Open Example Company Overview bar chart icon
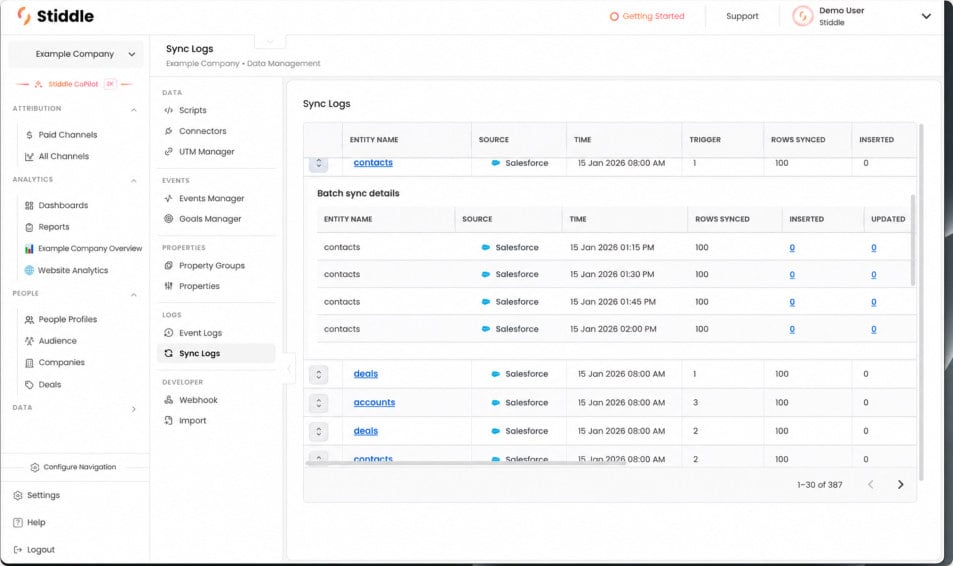This screenshot has width=953, height=566. click(29, 249)
